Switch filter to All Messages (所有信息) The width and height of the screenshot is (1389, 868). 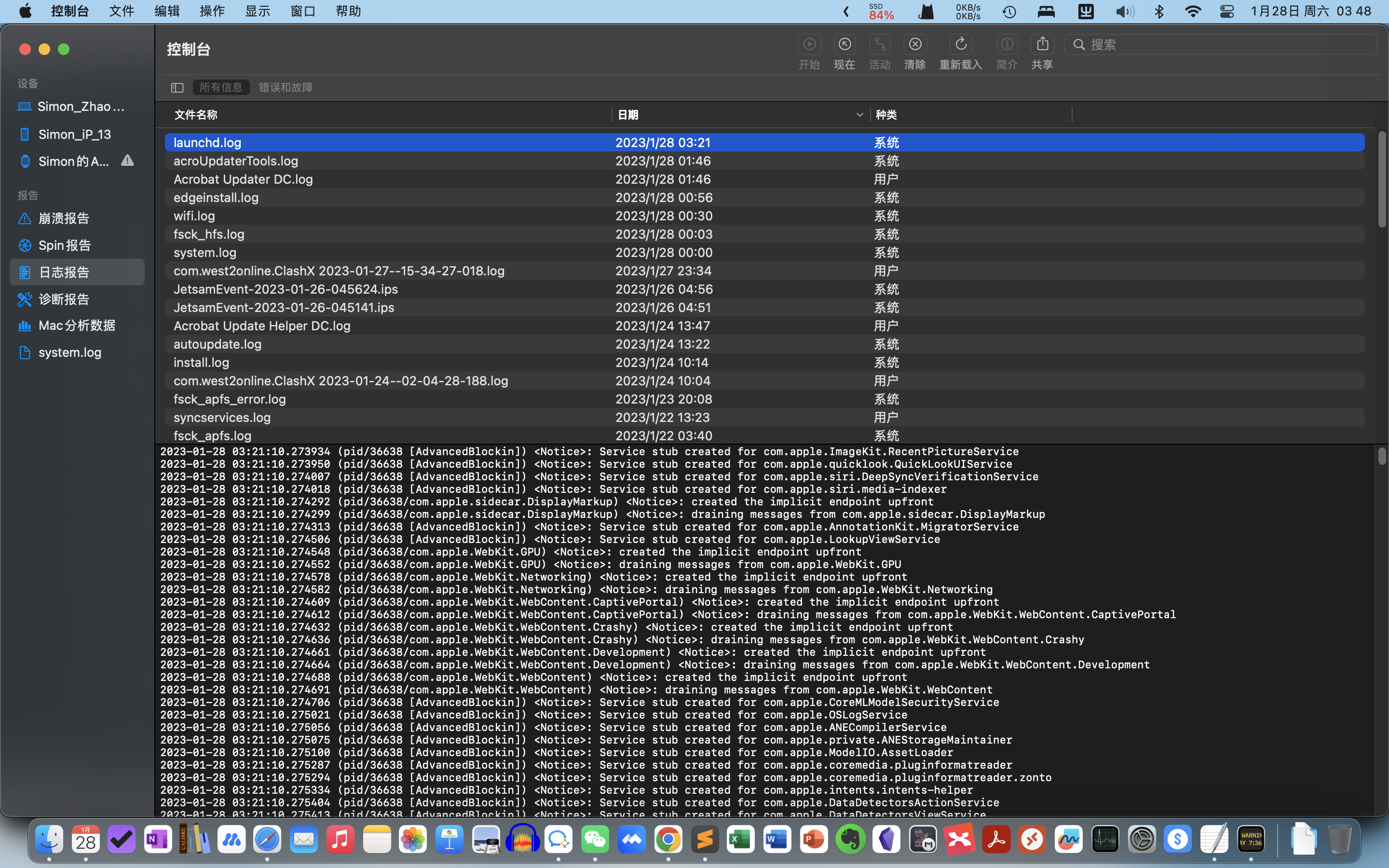point(221,87)
